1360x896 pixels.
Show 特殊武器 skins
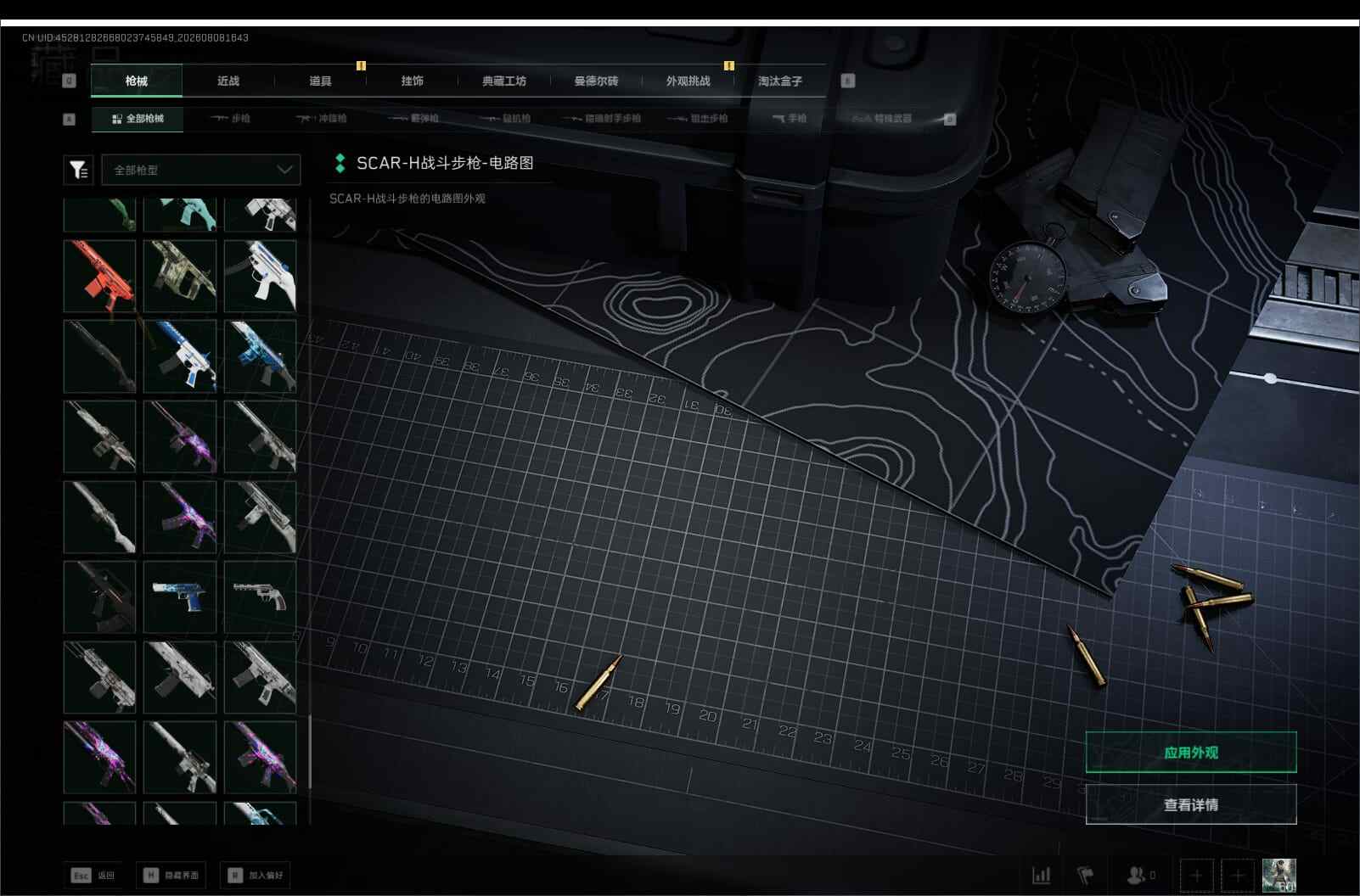point(883,119)
